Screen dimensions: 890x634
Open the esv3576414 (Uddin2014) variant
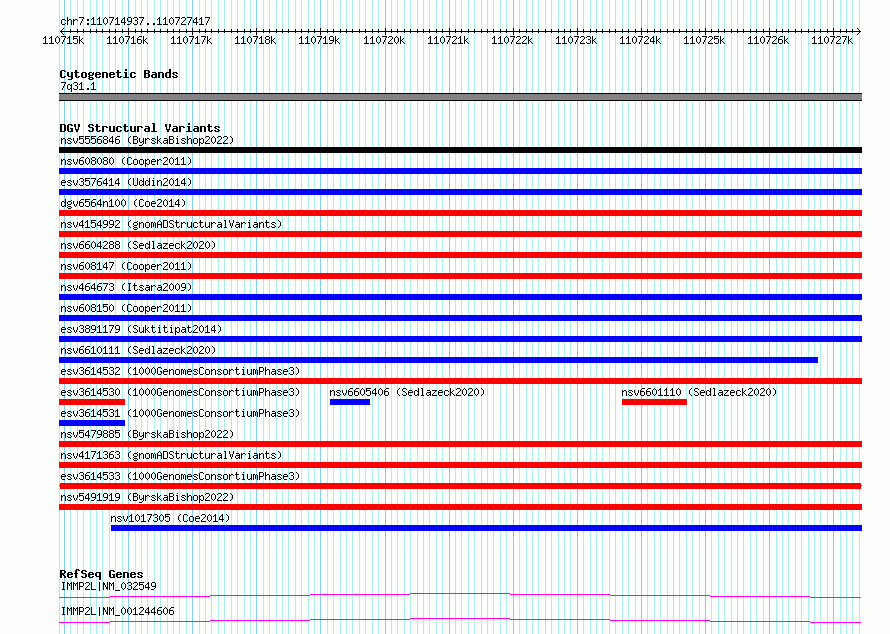coord(126,182)
